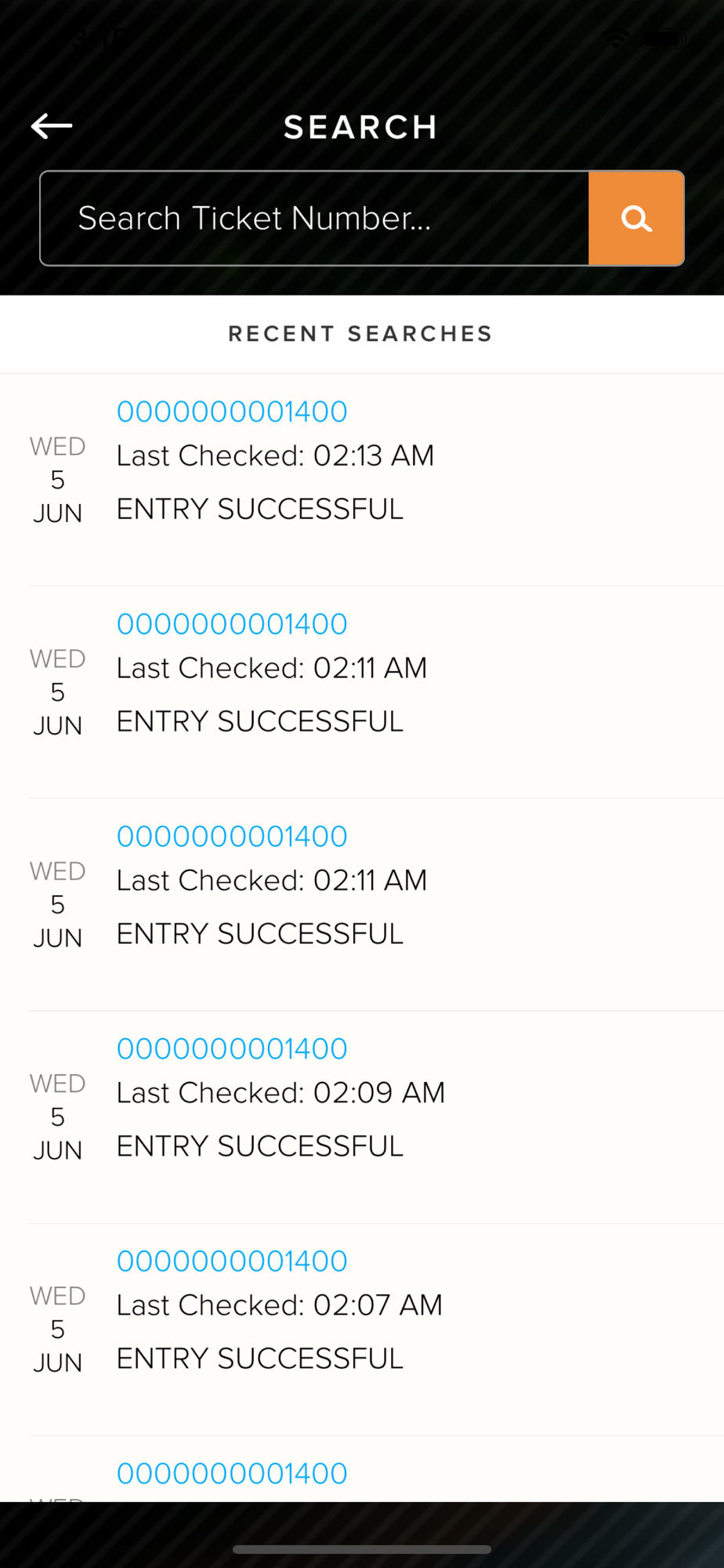Tap ENTRY SUCCESSFUL under 02:09 AM entry
The height and width of the screenshot is (1568, 724).
[x=259, y=1146]
